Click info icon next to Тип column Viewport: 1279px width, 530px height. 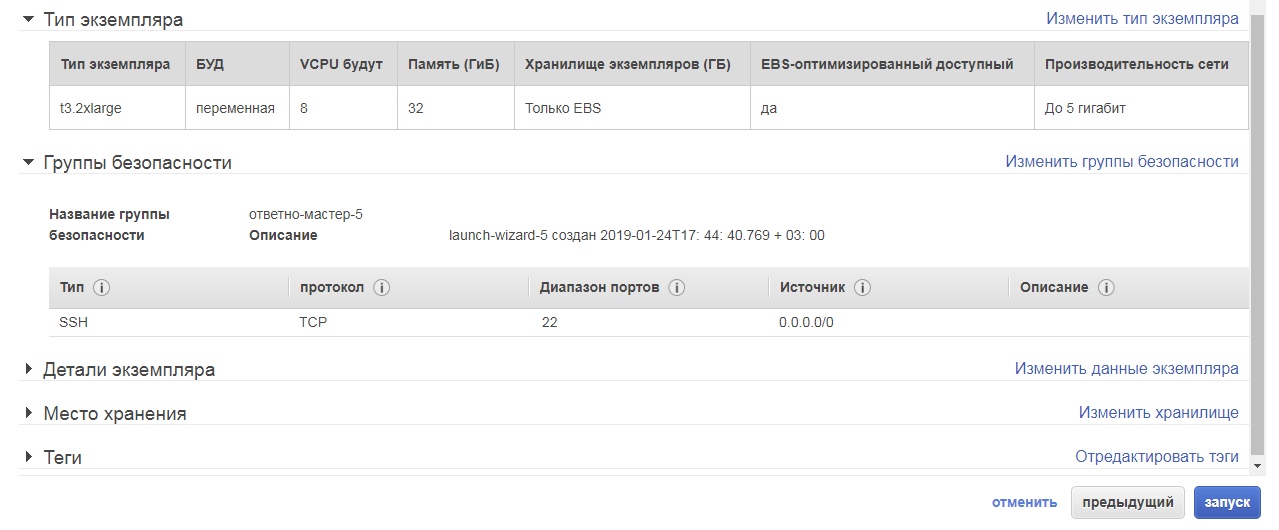tap(101, 288)
